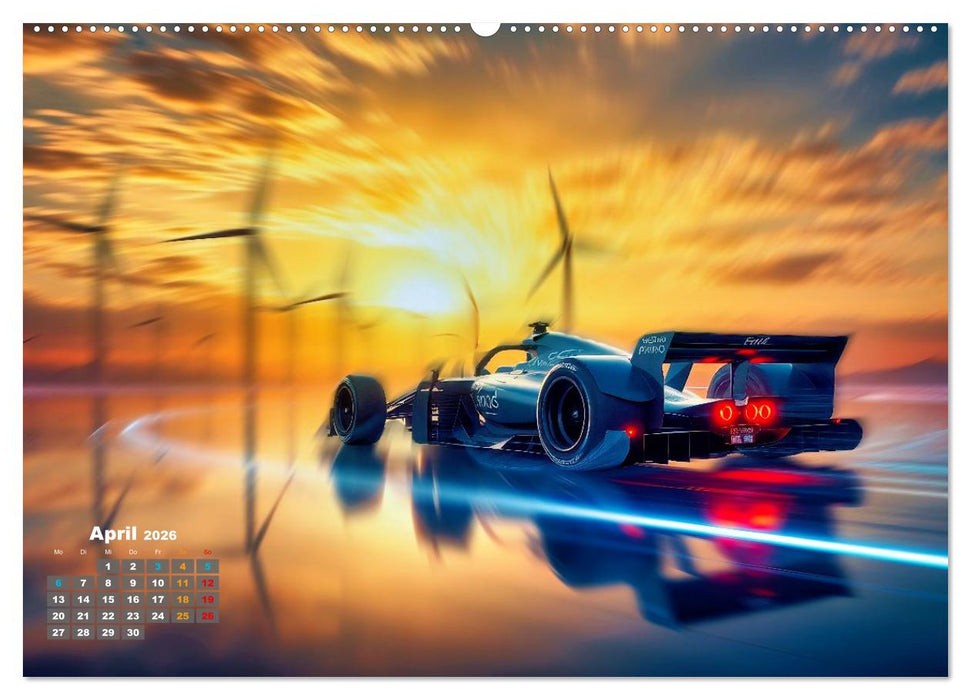Click the date cell for April 1

(x=108, y=567)
